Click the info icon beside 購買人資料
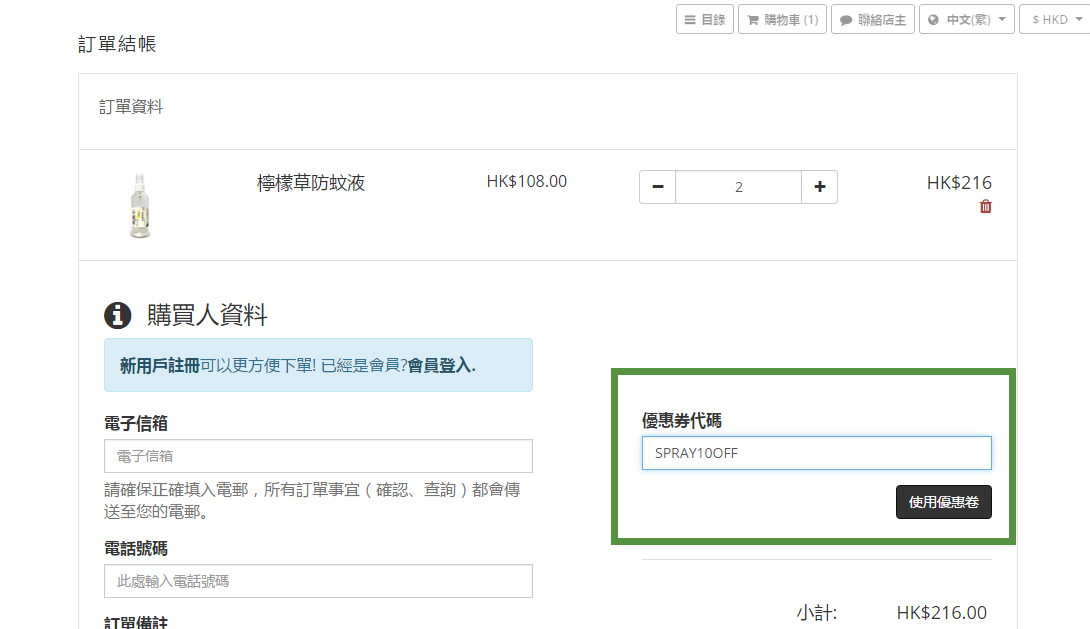Viewport: 1090px width, 629px height. tap(118, 316)
